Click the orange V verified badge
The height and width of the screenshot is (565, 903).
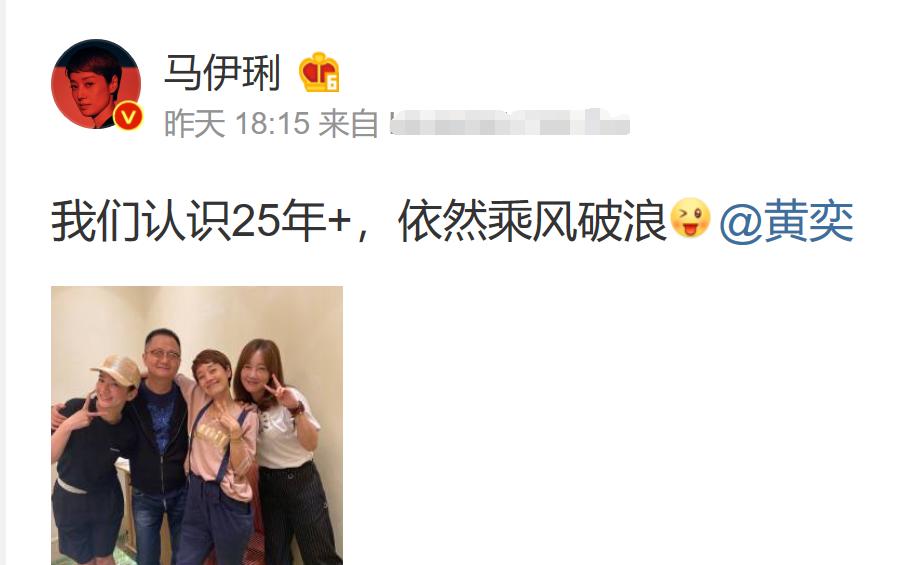tap(128, 116)
